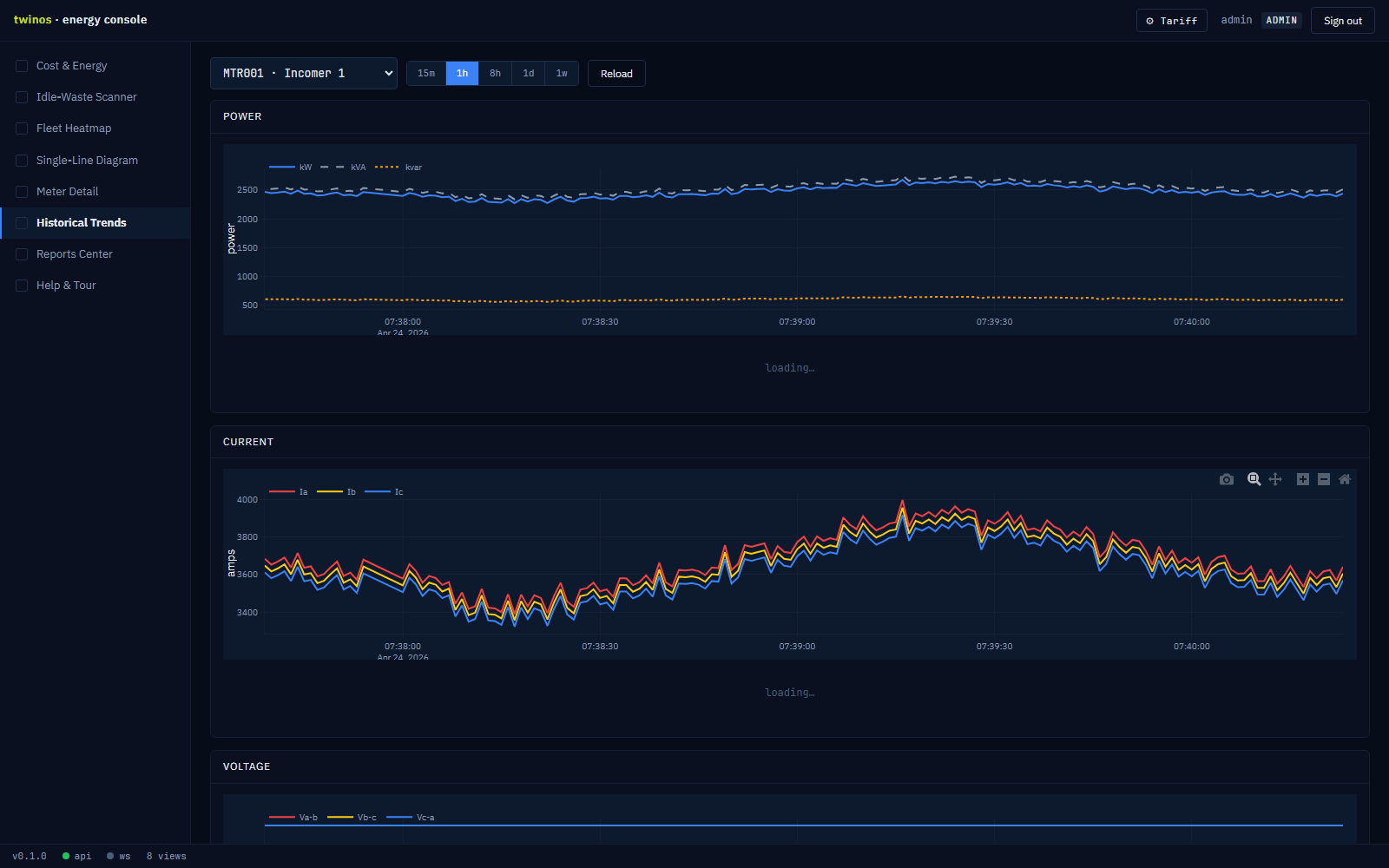
Task: Select the 1w time range
Action: click(x=562, y=74)
